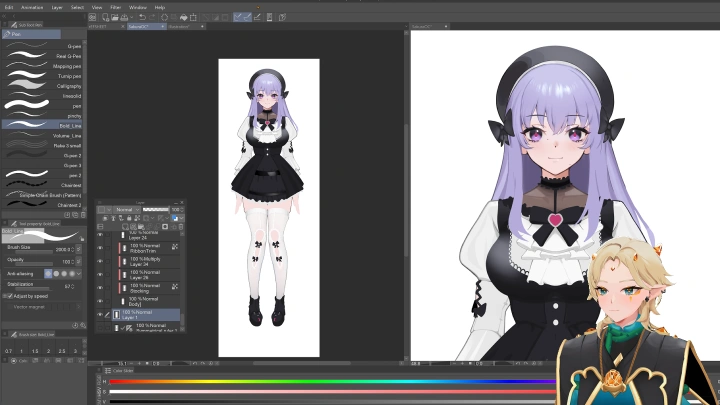Open Brush Size dynamics button
Screen dimensions: 720x405
click(x=79, y=249)
